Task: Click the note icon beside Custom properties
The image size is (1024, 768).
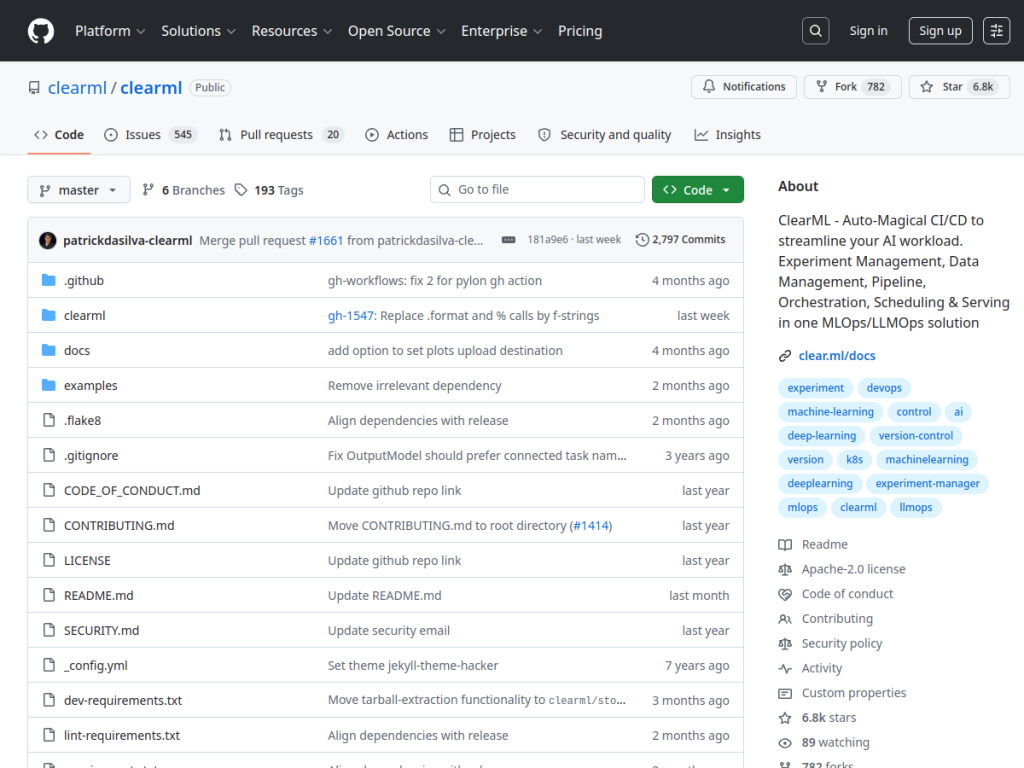Action: (785, 694)
